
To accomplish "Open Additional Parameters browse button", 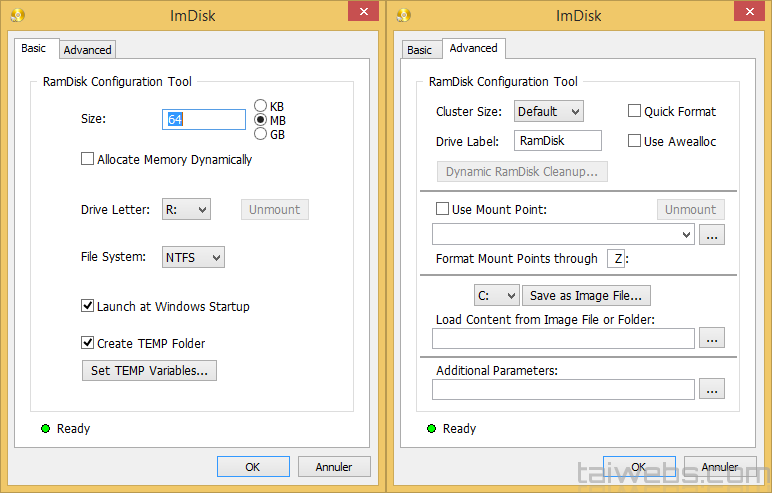I will click(x=712, y=389).
